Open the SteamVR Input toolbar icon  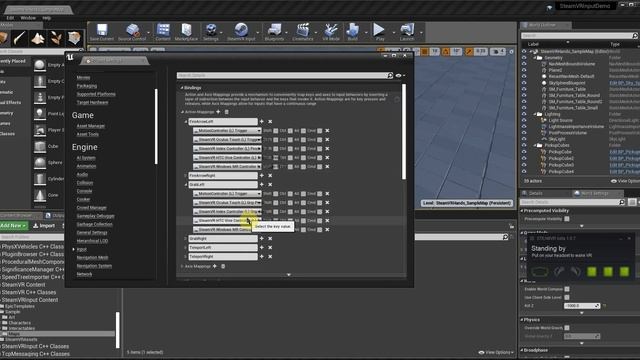pos(241,32)
